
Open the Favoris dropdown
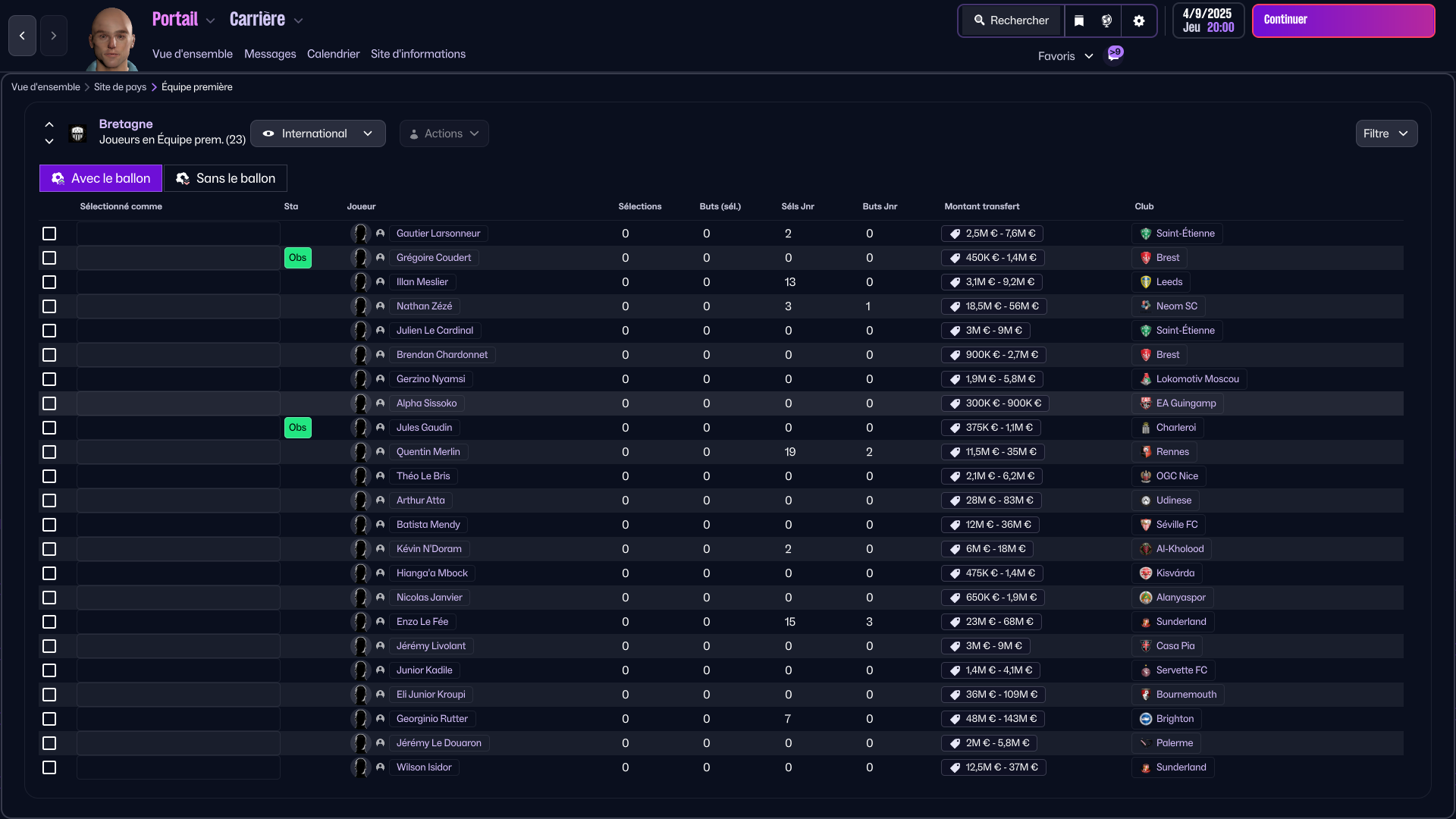(x=1065, y=56)
